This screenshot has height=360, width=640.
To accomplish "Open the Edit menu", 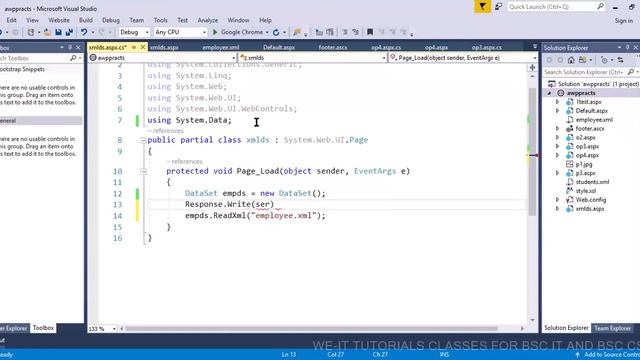I will click(x=11, y=20).
